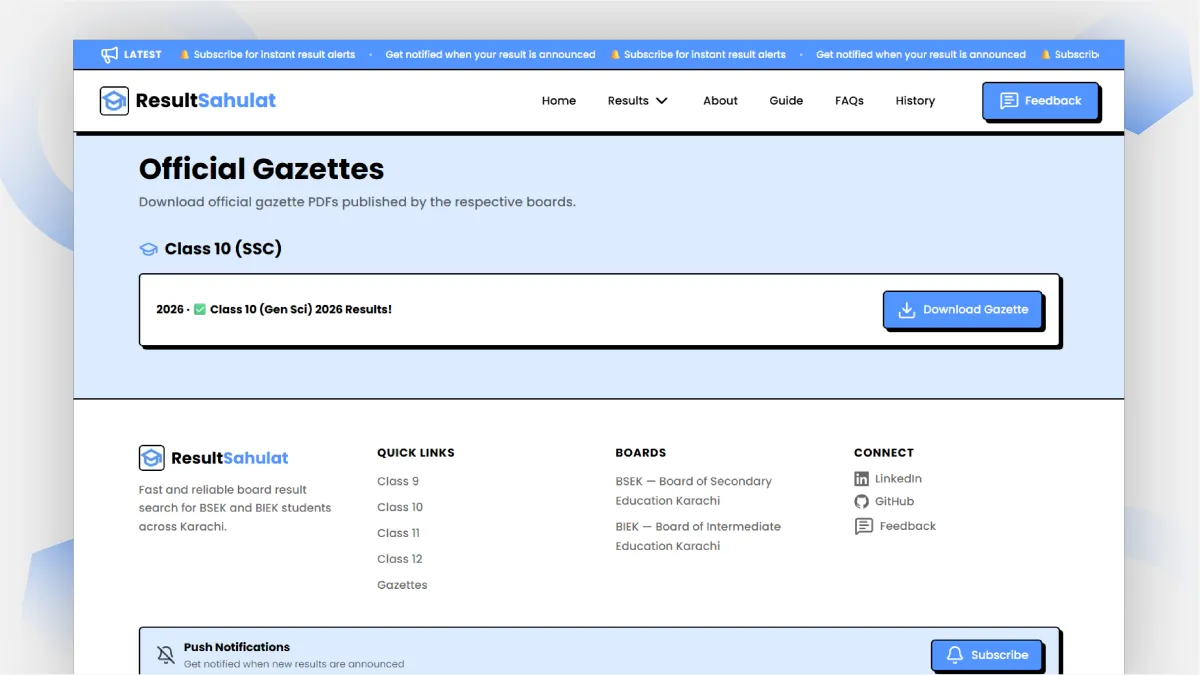Select the History navigation item
Viewport: 1200px width, 675px height.
tap(915, 101)
